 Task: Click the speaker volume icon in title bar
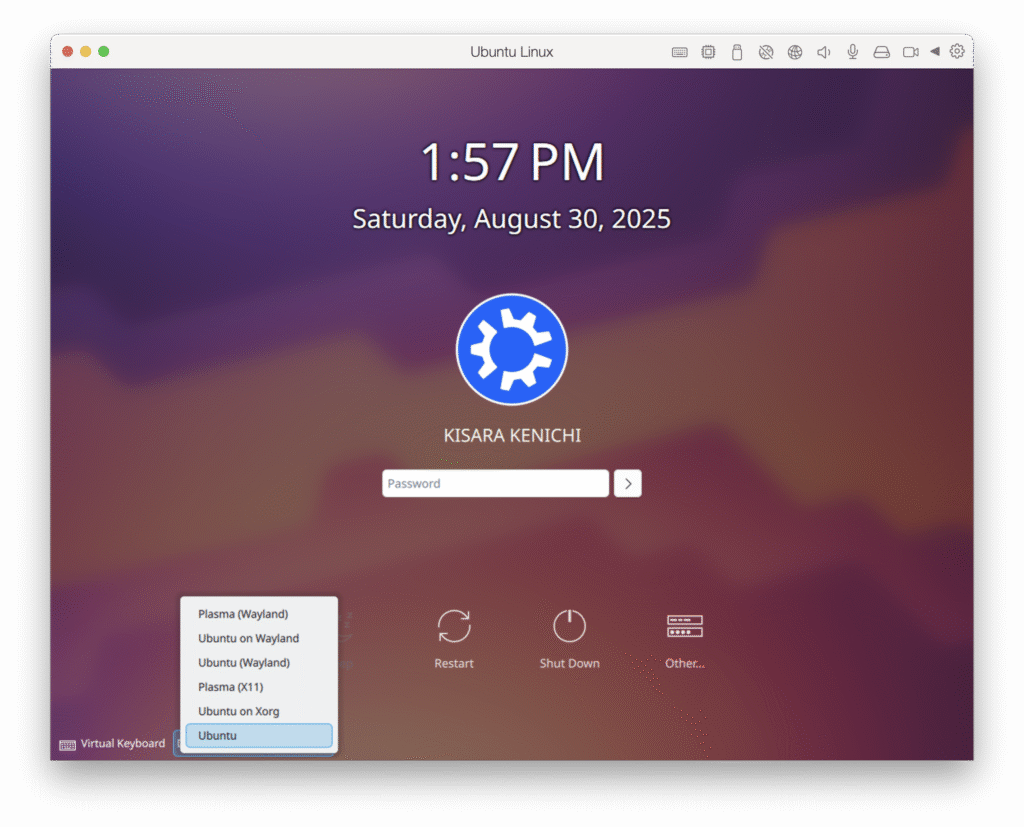824,52
